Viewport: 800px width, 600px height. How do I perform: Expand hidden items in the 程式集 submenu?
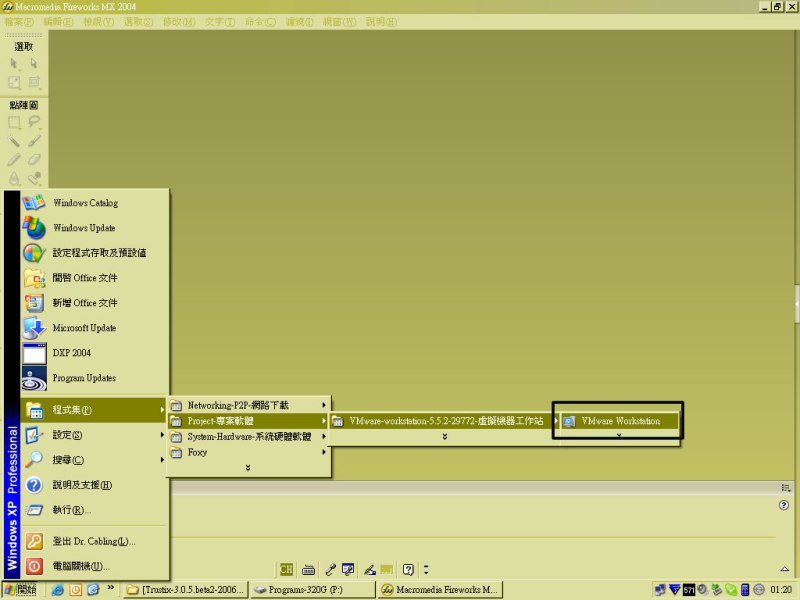click(248, 468)
